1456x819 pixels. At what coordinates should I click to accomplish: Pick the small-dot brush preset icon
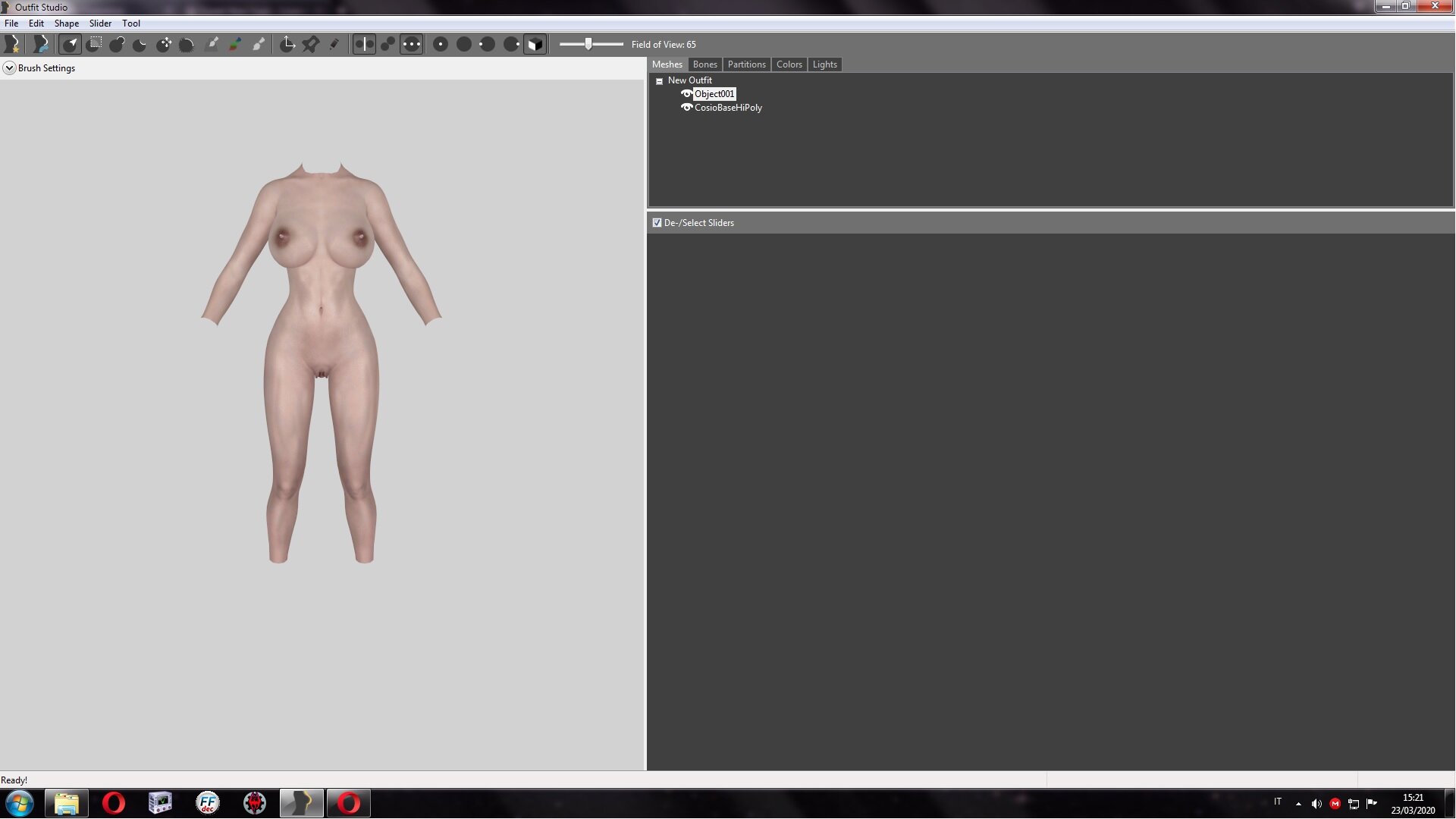pyautogui.click(x=441, y=44)
